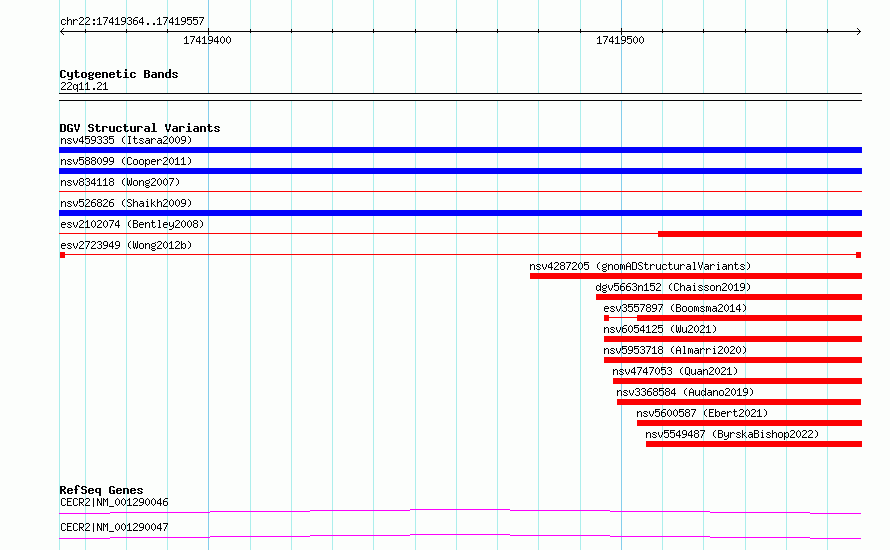The width and height of the screenshot is (890, 550).
Task: Select the red nsv5953718 Almarri2020 bar
Action: click(733, 360)
